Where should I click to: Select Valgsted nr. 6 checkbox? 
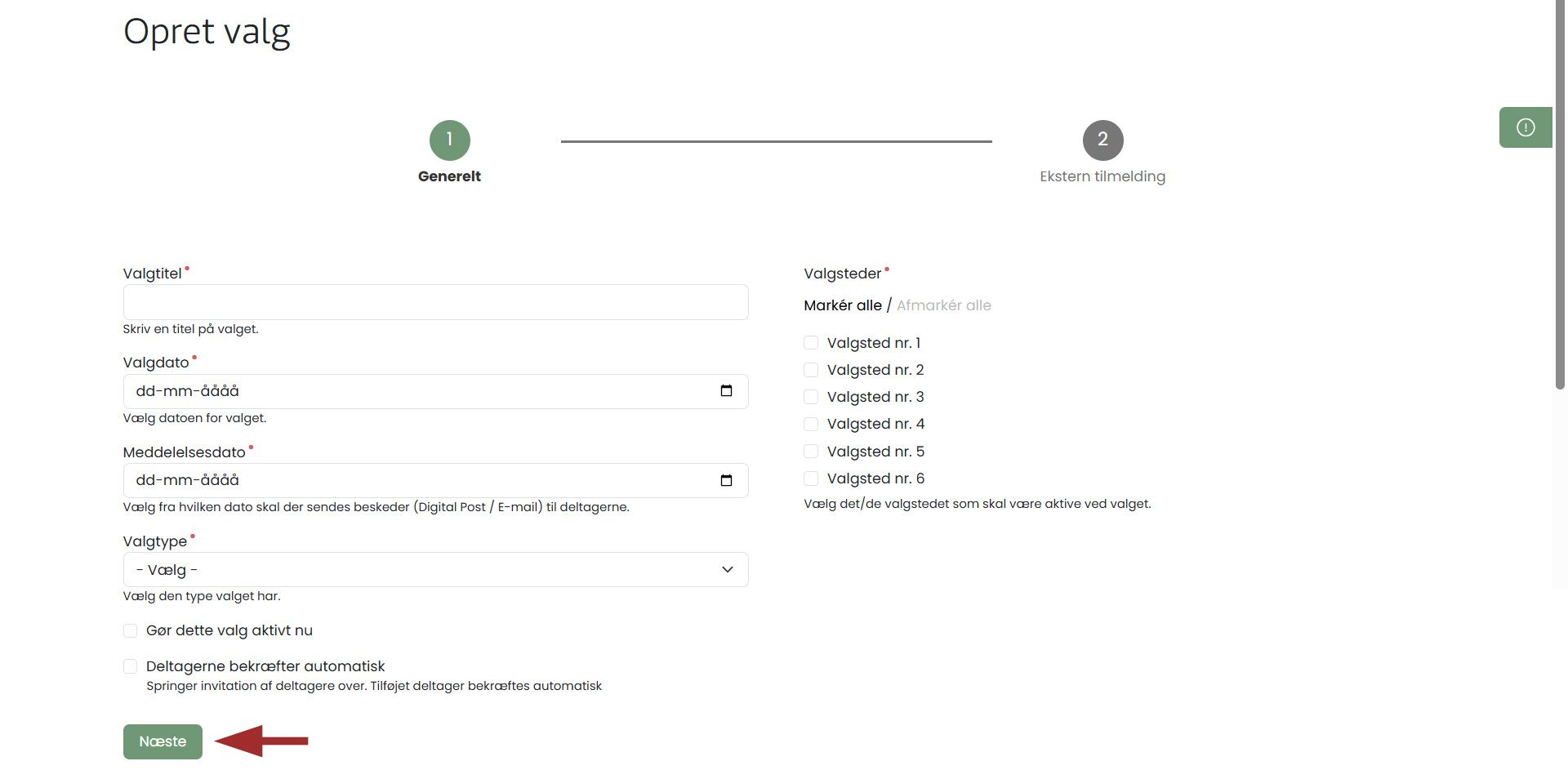pyautogui.click(x=811, y=479)
